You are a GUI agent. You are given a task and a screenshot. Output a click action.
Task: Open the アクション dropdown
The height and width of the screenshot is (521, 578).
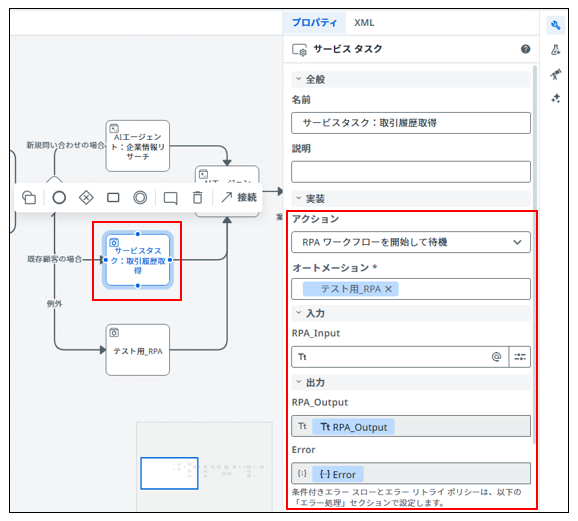coord(411,242)
